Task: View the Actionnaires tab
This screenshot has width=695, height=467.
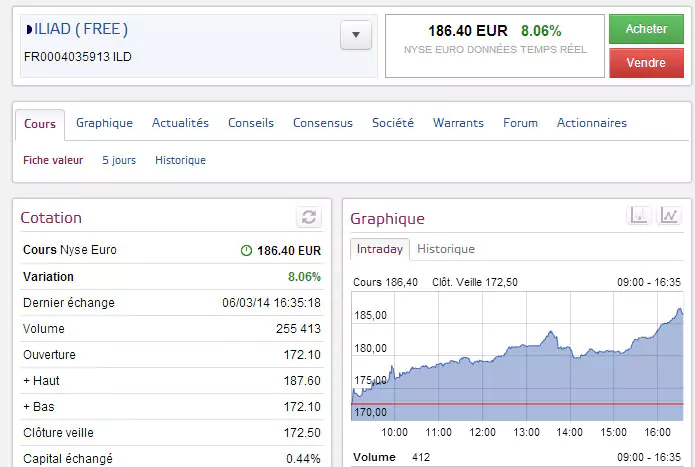Action: [x=592, y=123]
